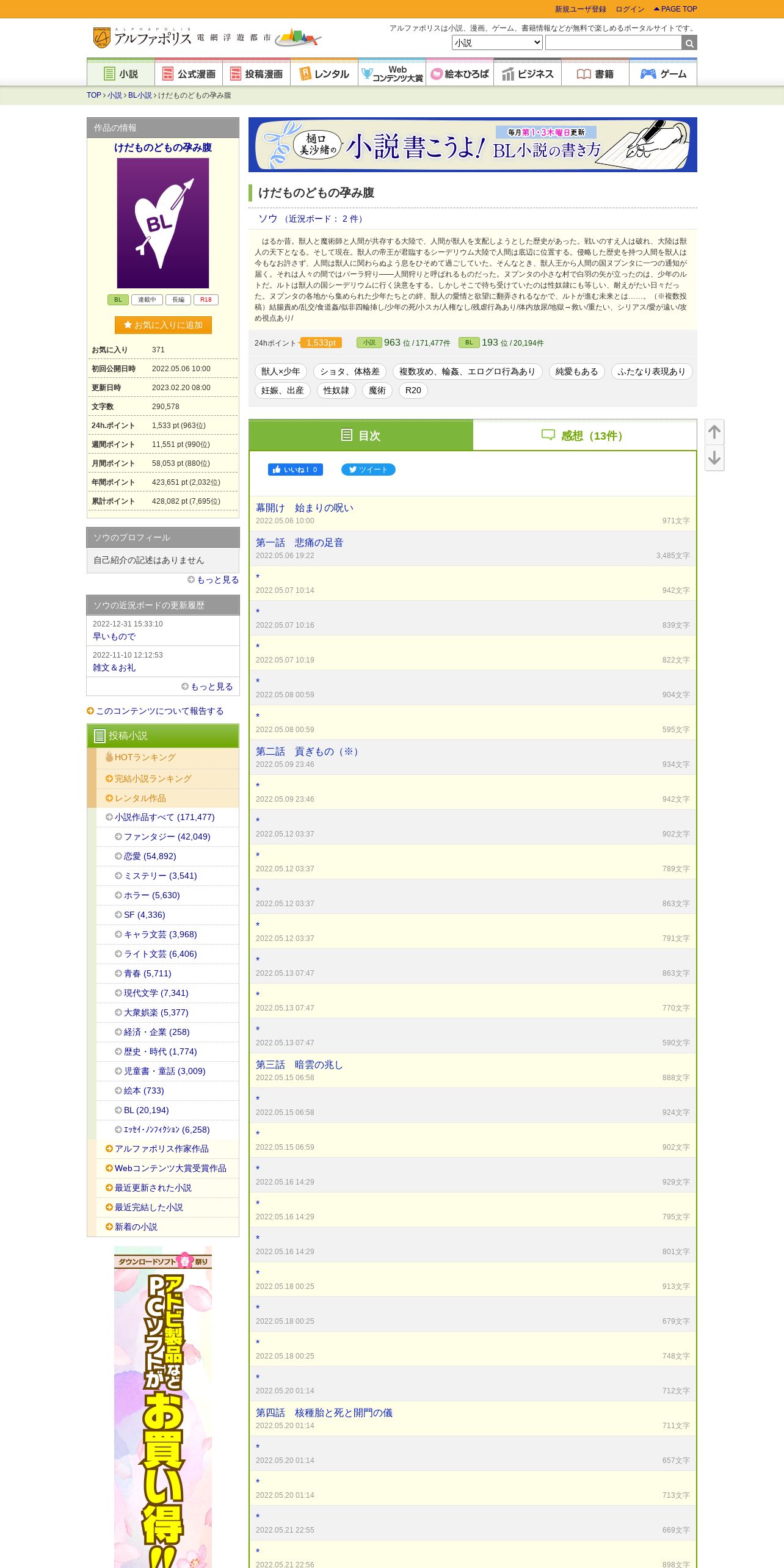
Task: Click TOP in the breadcrumb
Action: (93, 95)
